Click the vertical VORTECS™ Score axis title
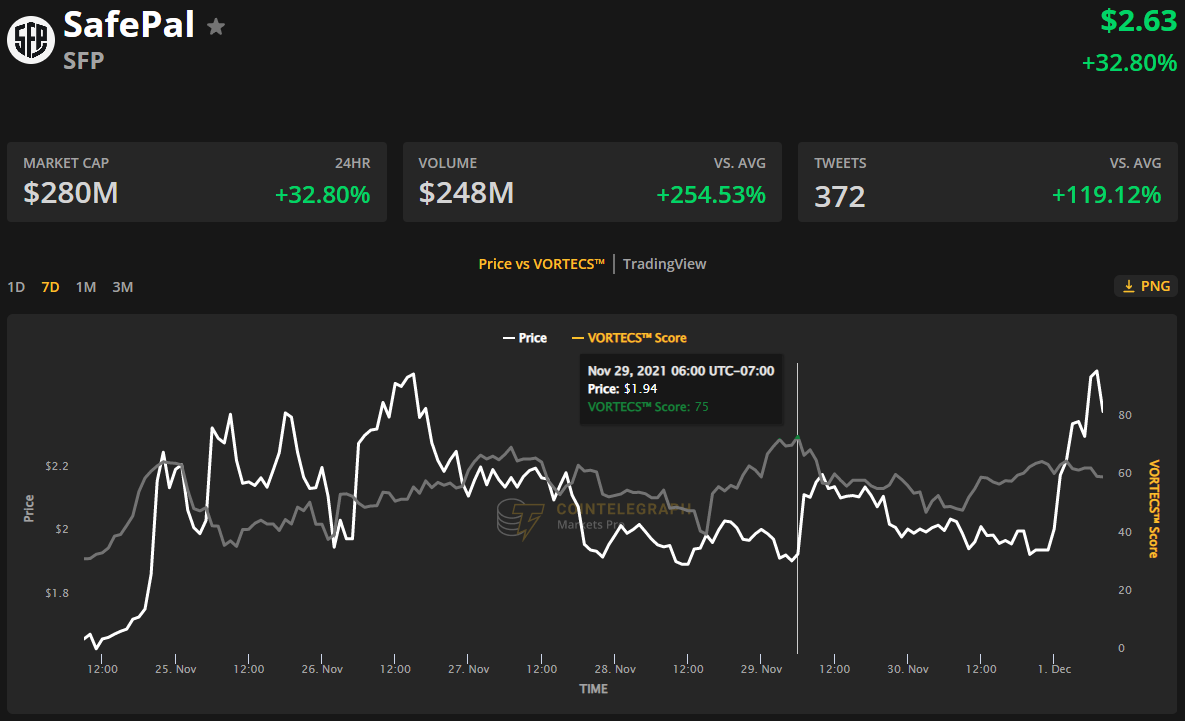The width and height of the screenshot is (1185, 721). [1153, 509]
